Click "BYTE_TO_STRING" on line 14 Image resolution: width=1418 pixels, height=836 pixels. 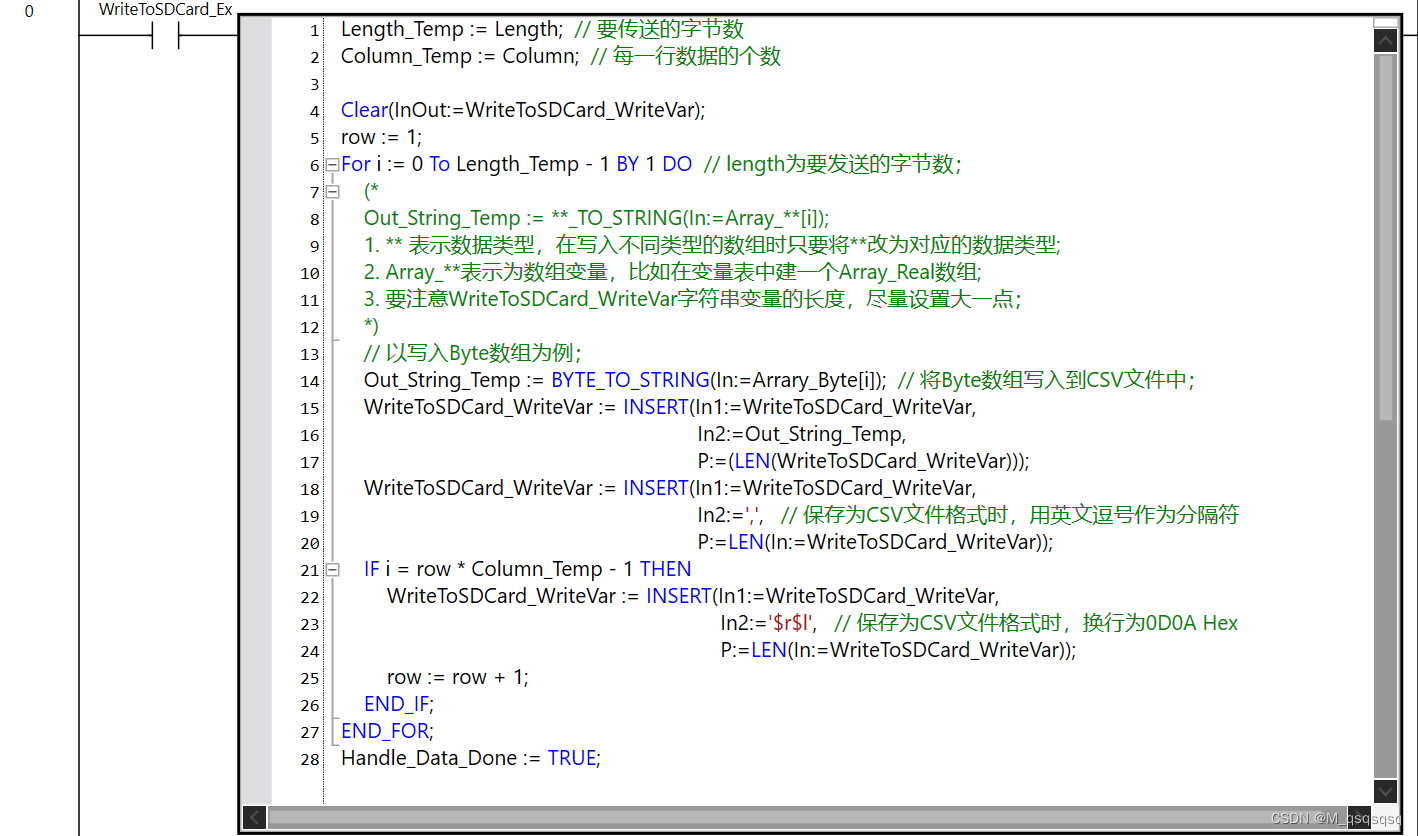coord(630,381)
